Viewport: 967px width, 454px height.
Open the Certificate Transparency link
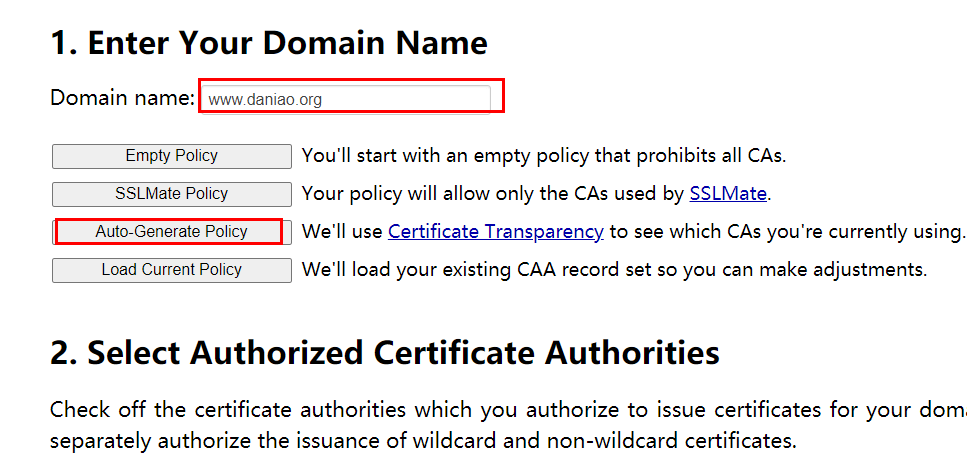click(x=495, y=232)
